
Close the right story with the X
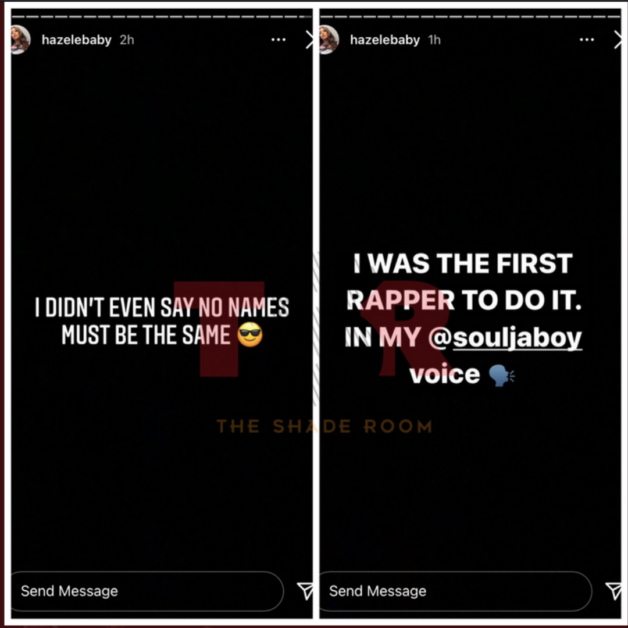pyautogui.click(x=618, y=40)
